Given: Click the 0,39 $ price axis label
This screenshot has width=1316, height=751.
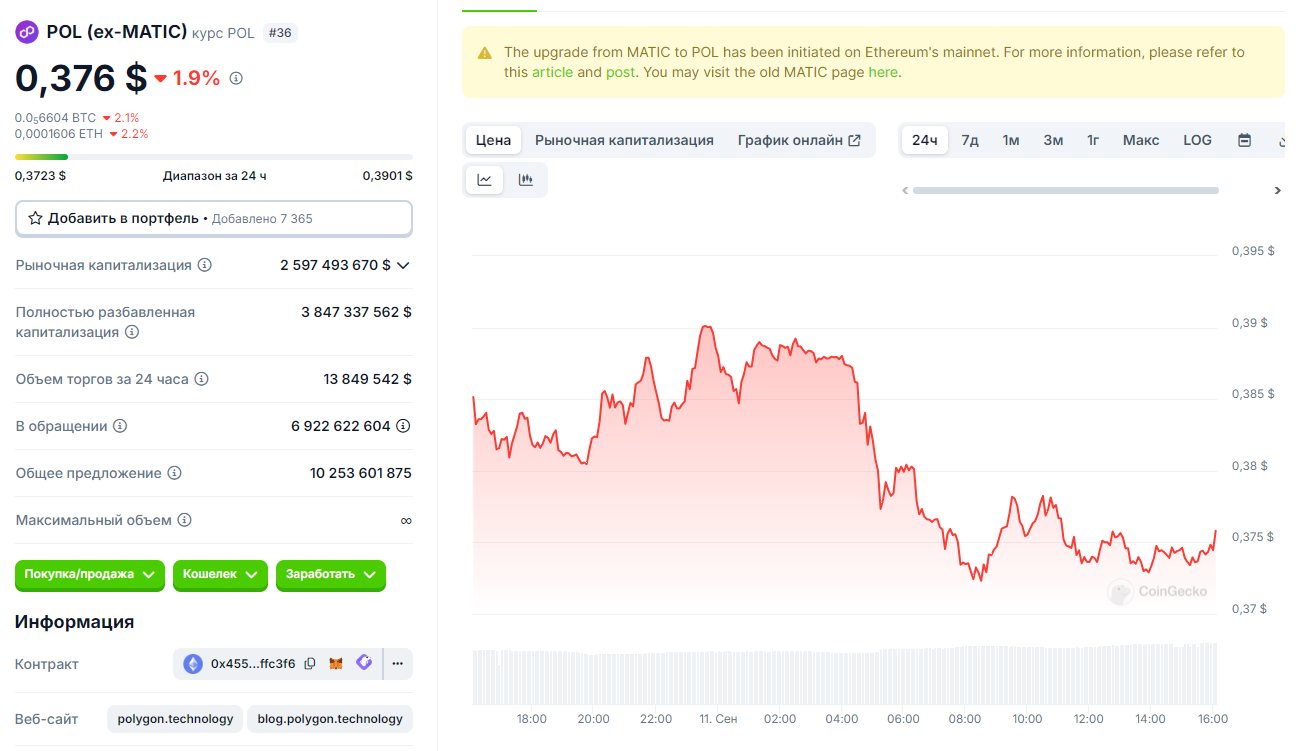Looking at the screenshot, I should (1249, 323).
